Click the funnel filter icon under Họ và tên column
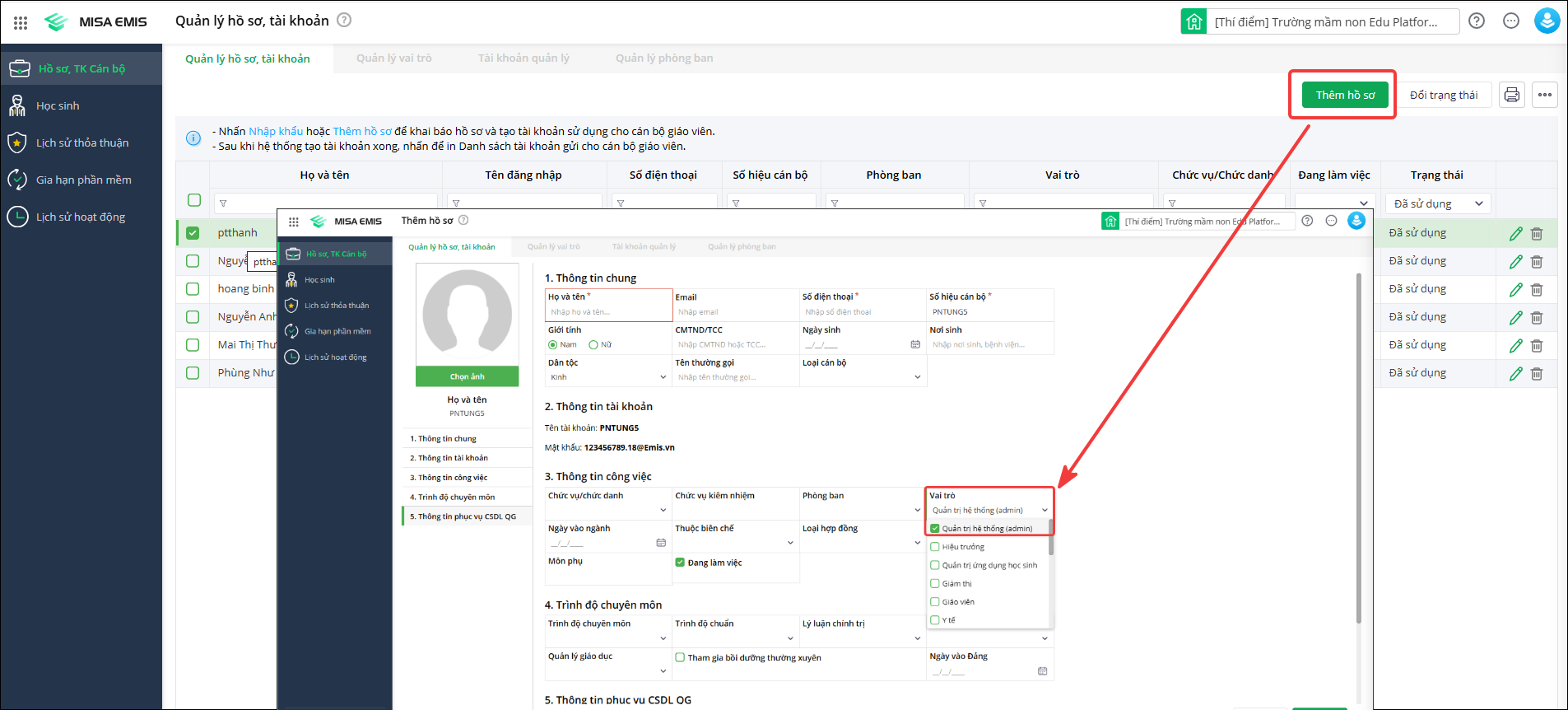Viewport: 1568px width, 710px height. [223, 203]
